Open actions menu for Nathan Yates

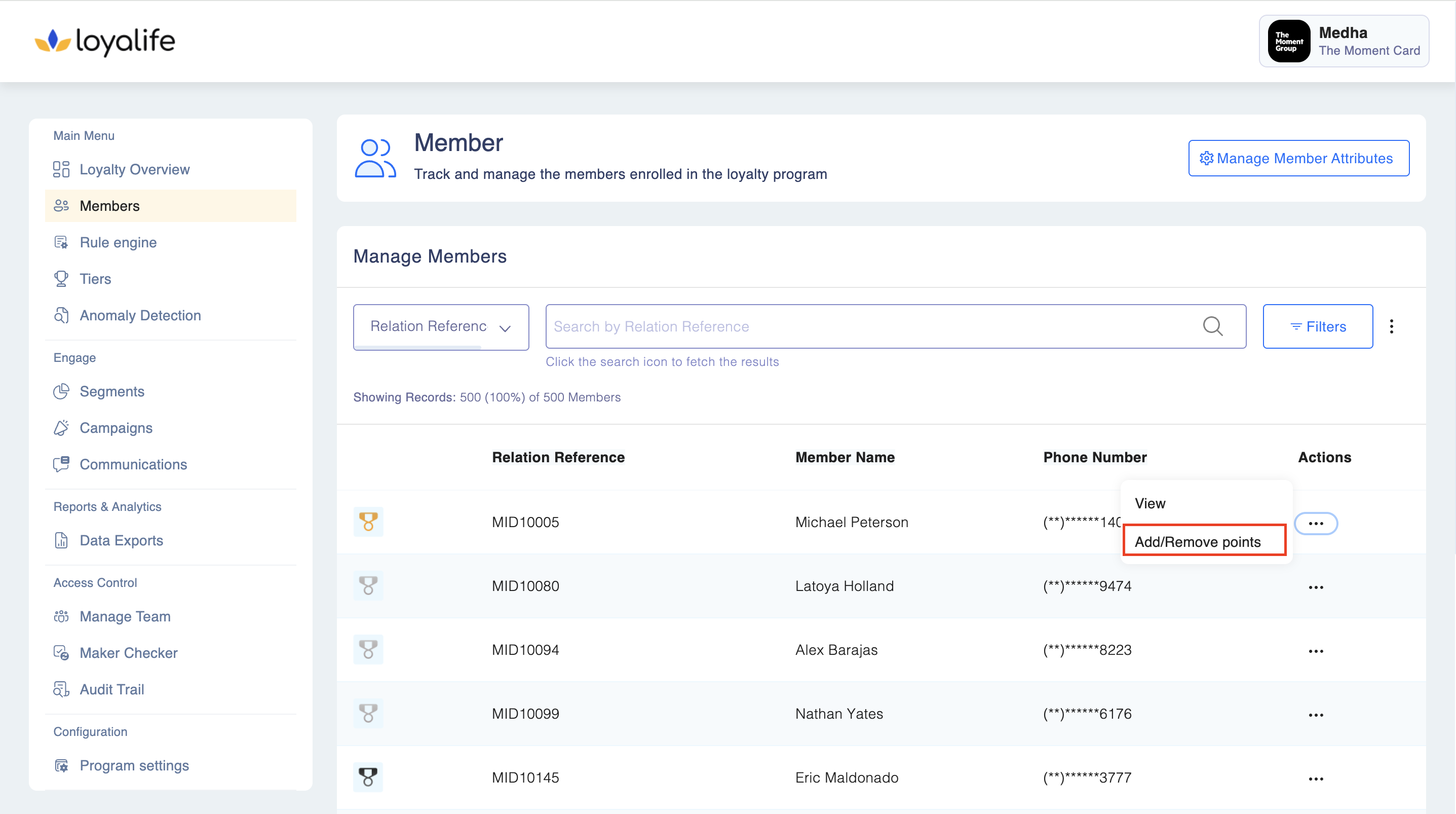[x=1315, y=715]
